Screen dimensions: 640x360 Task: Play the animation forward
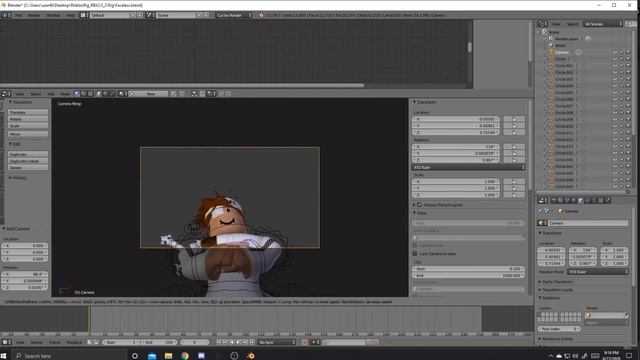click(239, 342)
